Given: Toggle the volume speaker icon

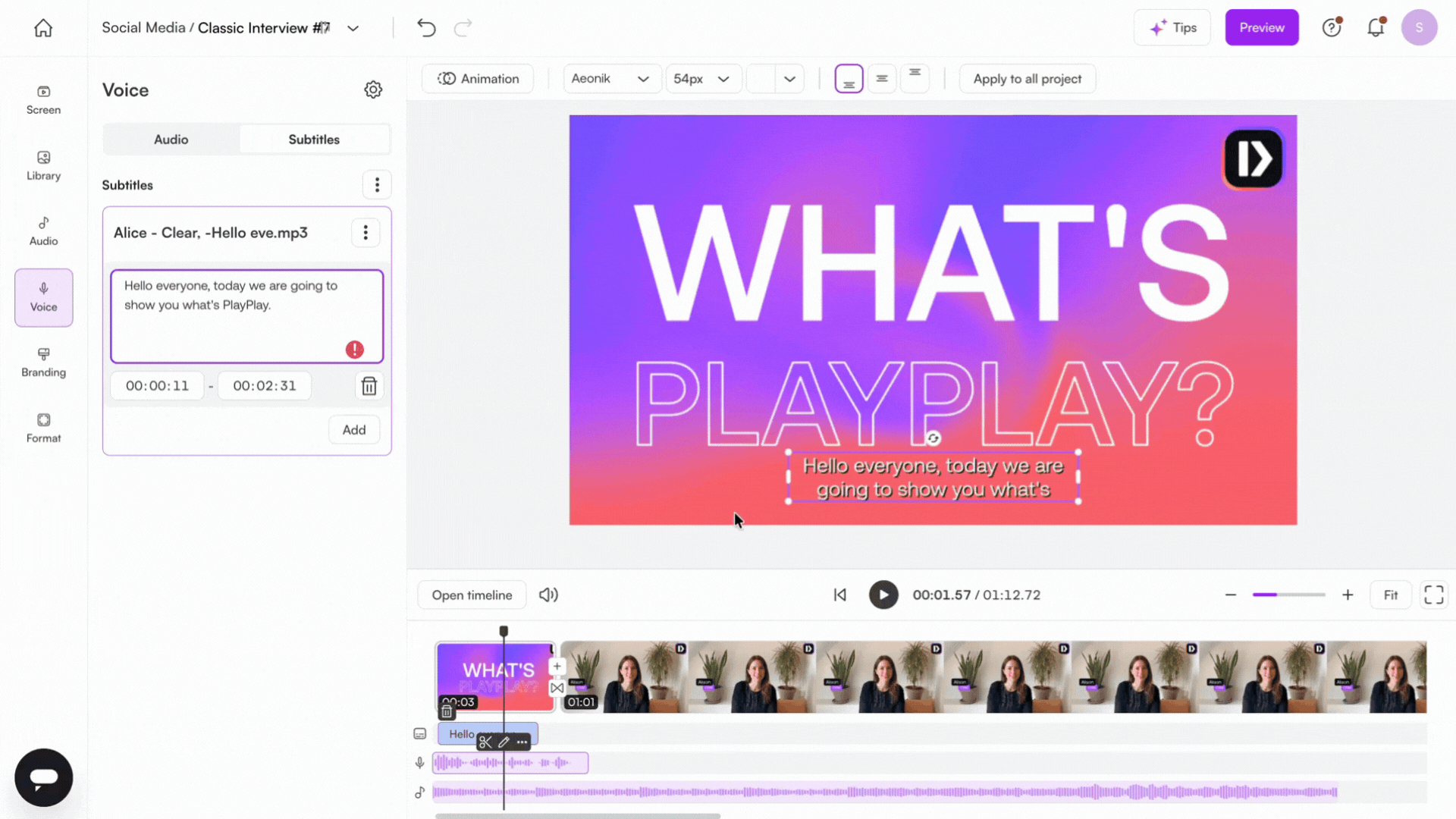Looking at the screenshot, I should tap(548, 595).
